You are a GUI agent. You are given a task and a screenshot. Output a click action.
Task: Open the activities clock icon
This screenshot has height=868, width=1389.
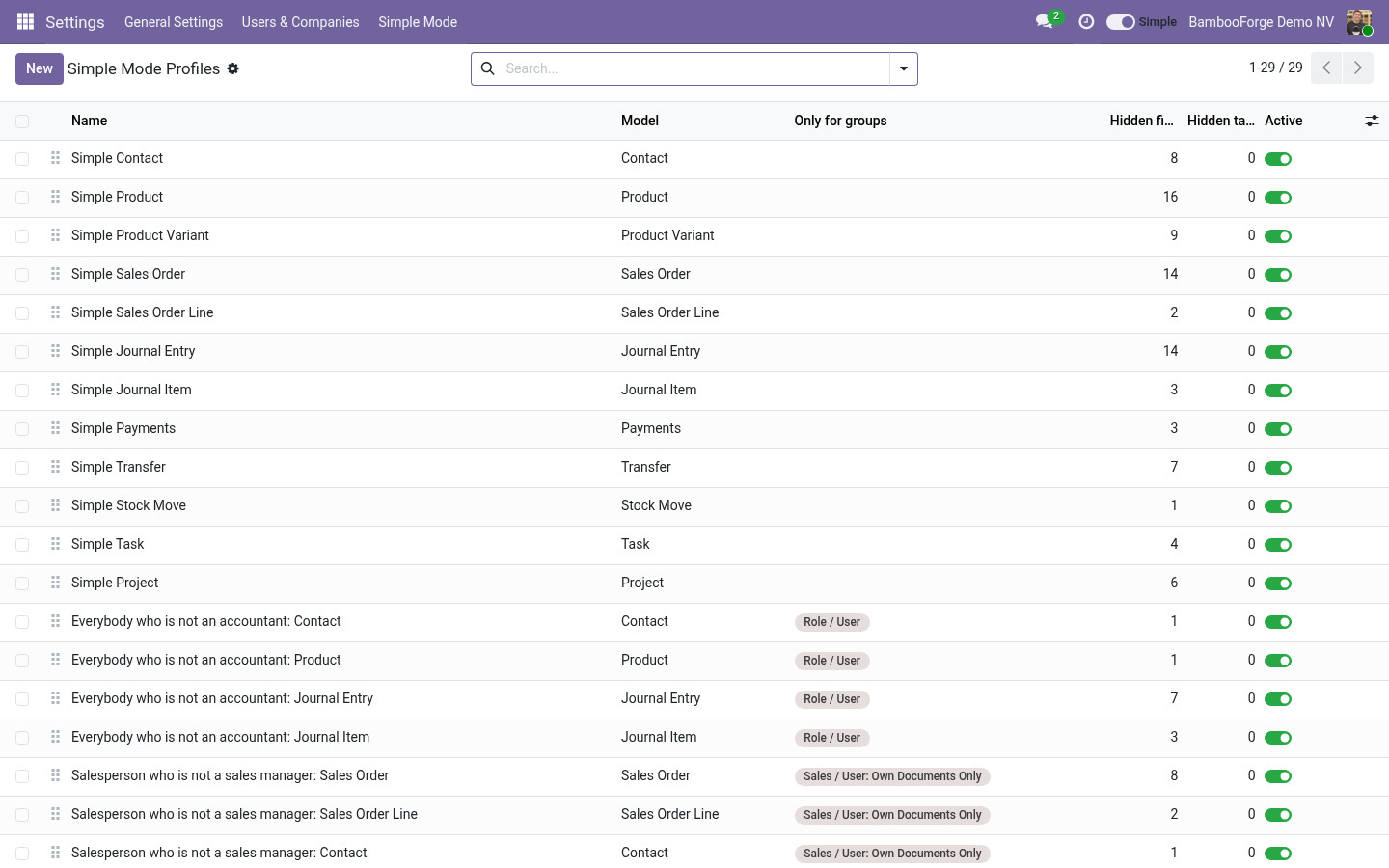(x=1086, y=21)
